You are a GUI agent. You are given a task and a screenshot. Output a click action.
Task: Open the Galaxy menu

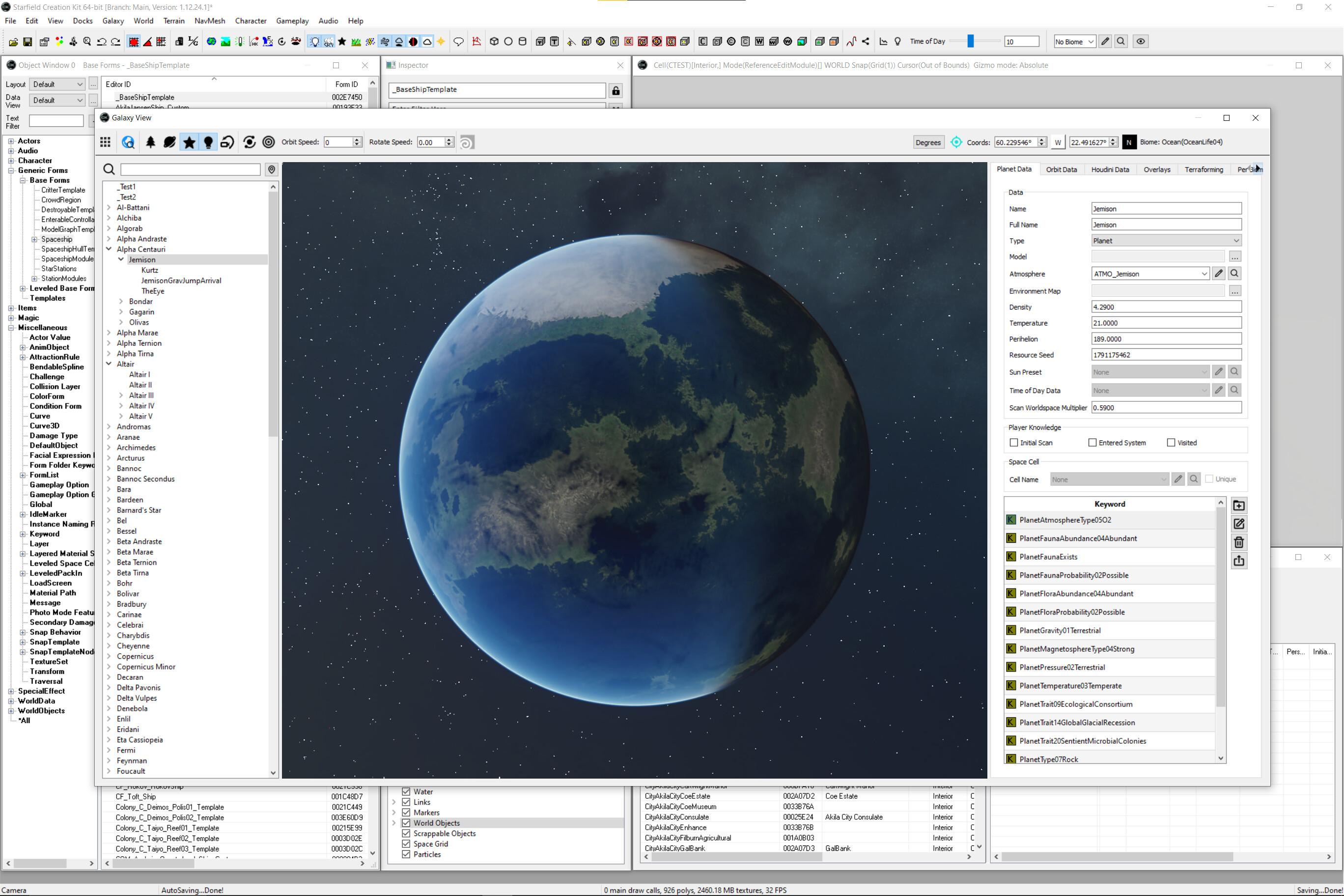click(113, 21)
